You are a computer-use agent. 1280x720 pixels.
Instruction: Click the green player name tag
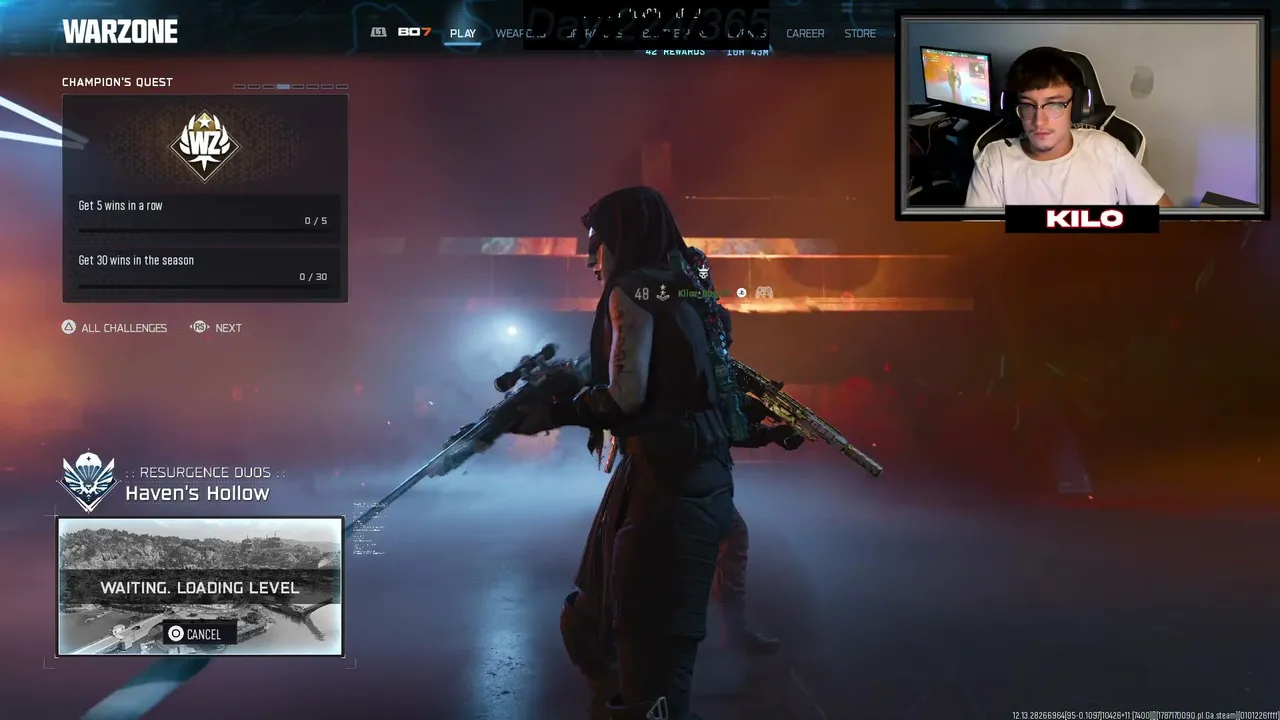704,293
